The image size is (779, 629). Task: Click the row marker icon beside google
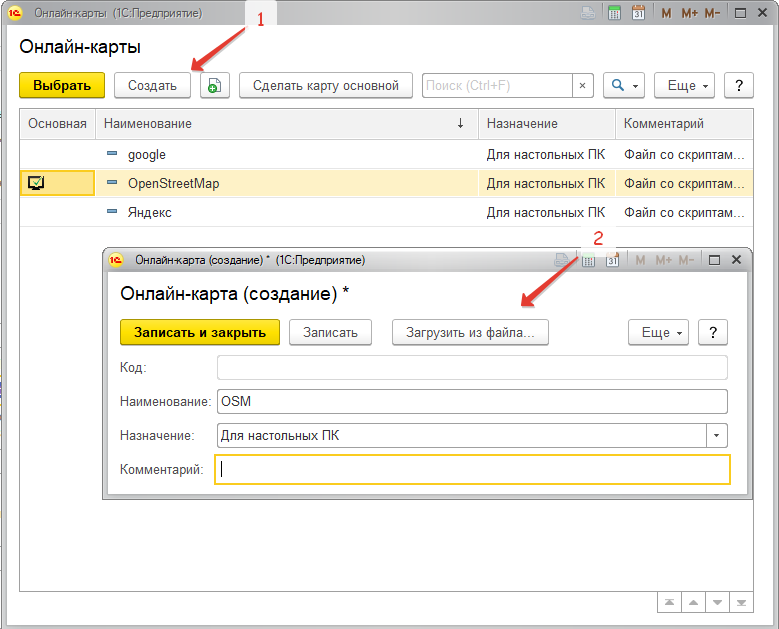tap(112, 154)
